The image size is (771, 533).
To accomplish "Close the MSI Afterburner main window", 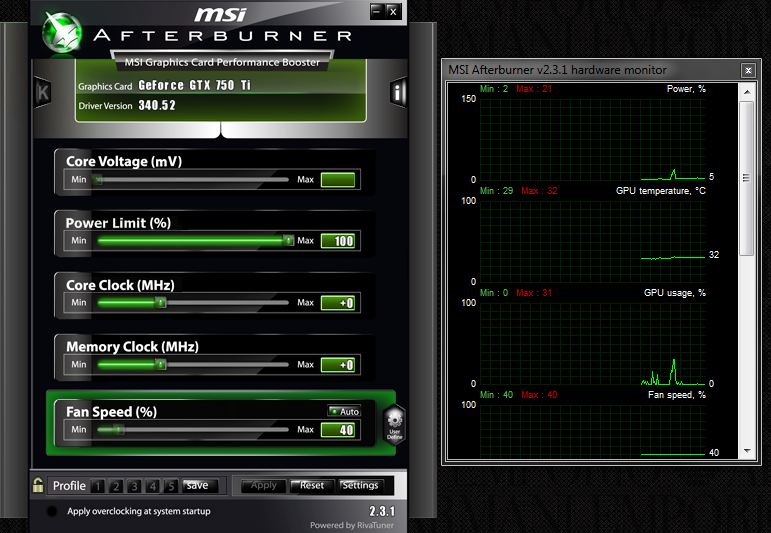I will [x=393, y=11].
